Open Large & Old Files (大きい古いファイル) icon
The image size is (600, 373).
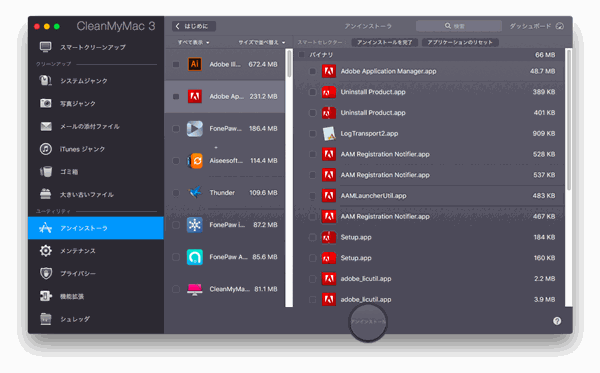tap(46, 194)
